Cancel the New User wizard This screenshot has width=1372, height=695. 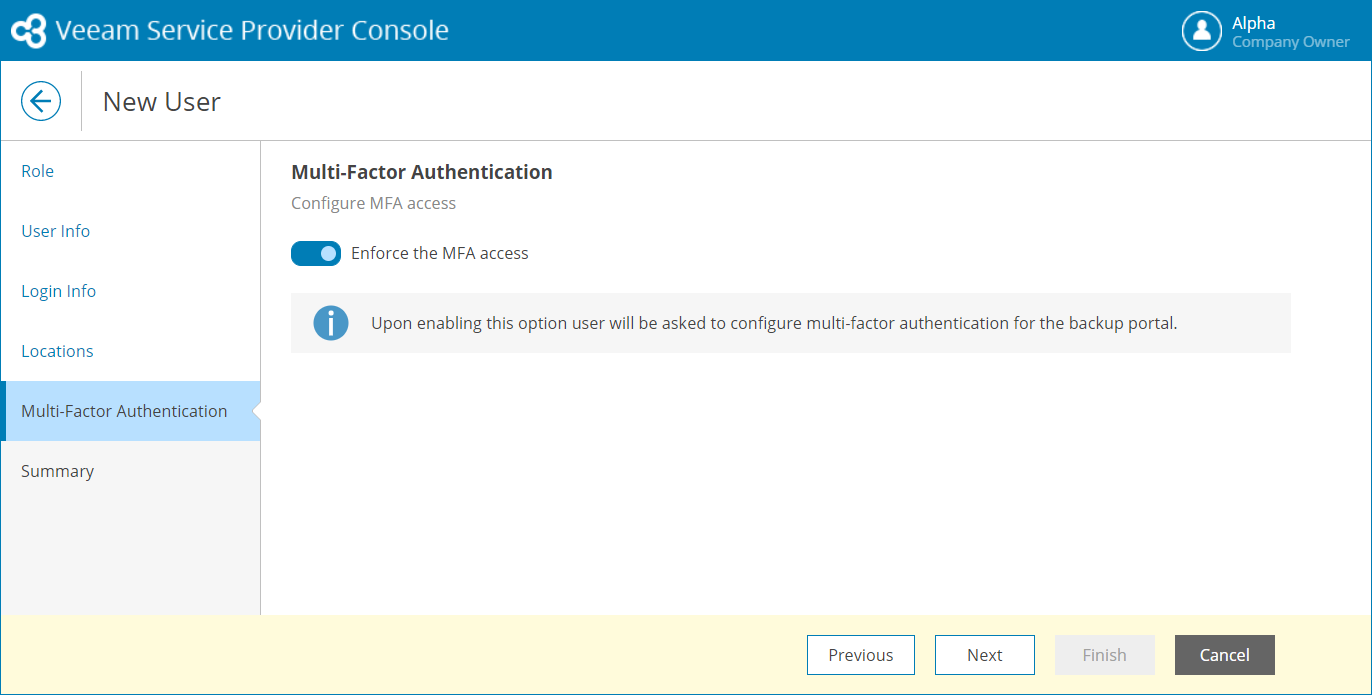point(1224,655)
